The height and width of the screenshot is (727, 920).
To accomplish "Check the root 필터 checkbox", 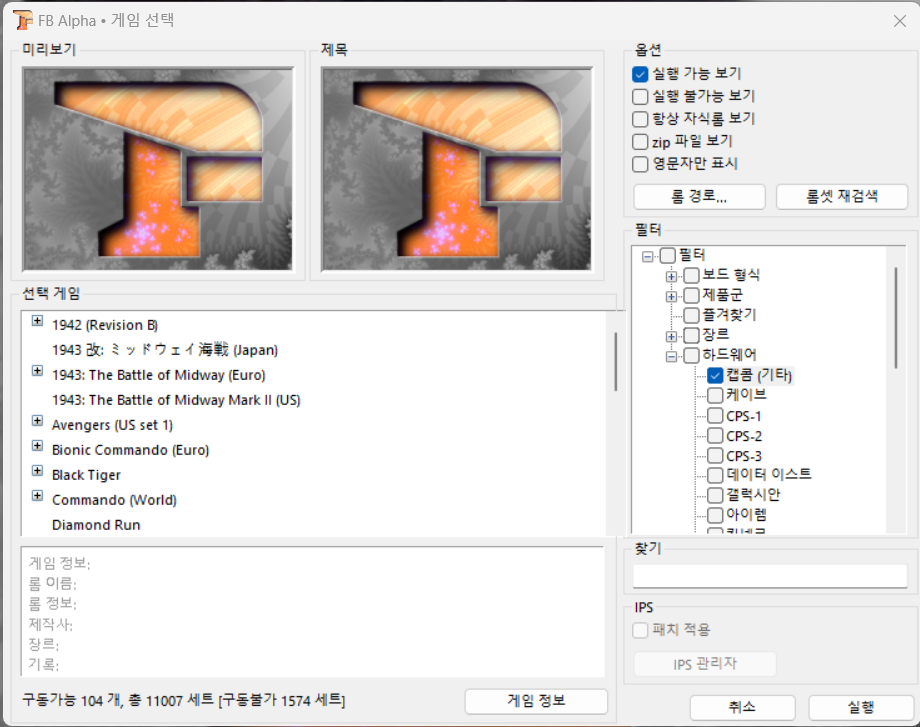I will coord(668,255).
